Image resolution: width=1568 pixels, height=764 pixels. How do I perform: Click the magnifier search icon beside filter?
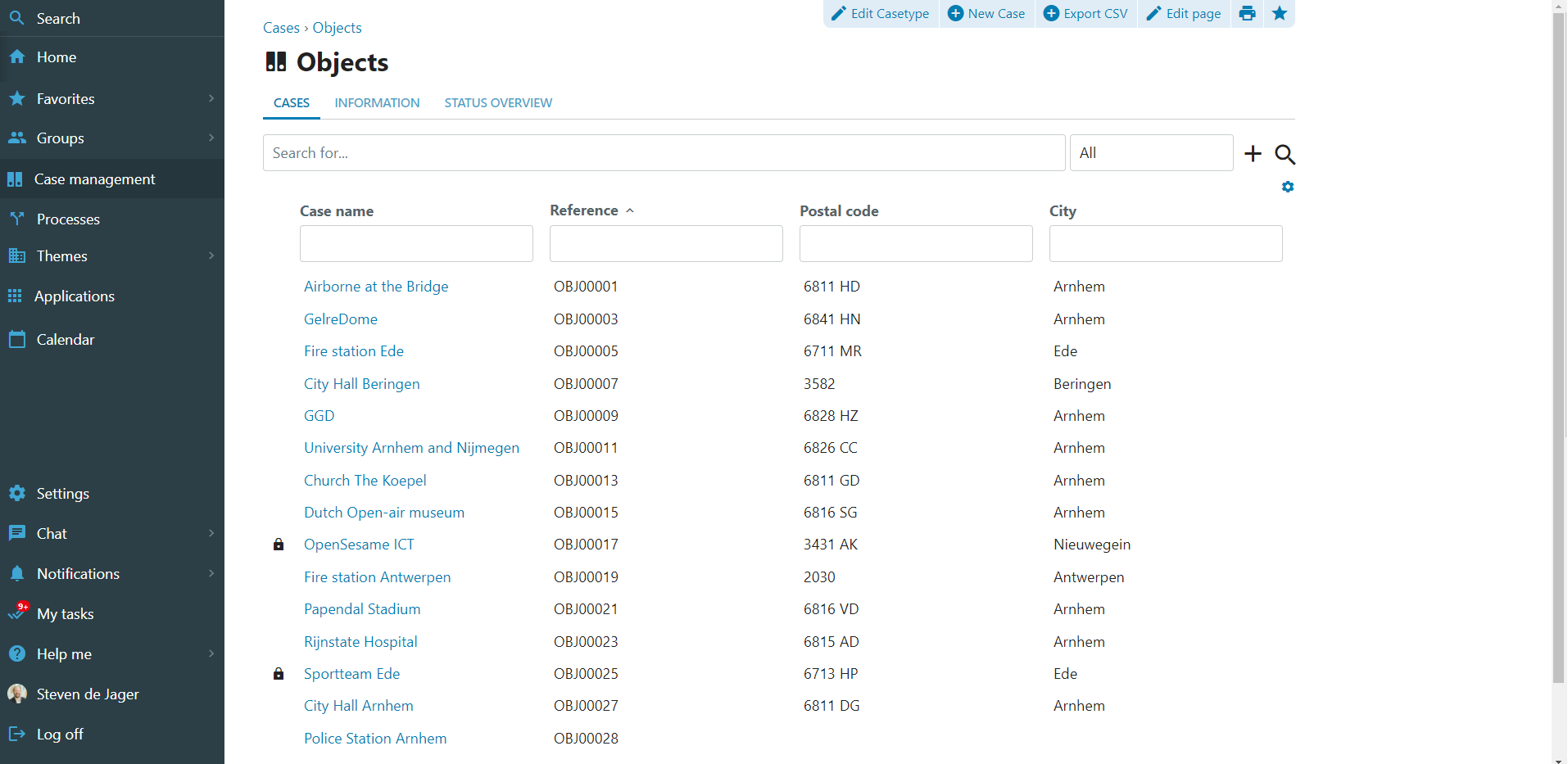coord(1285,154)
